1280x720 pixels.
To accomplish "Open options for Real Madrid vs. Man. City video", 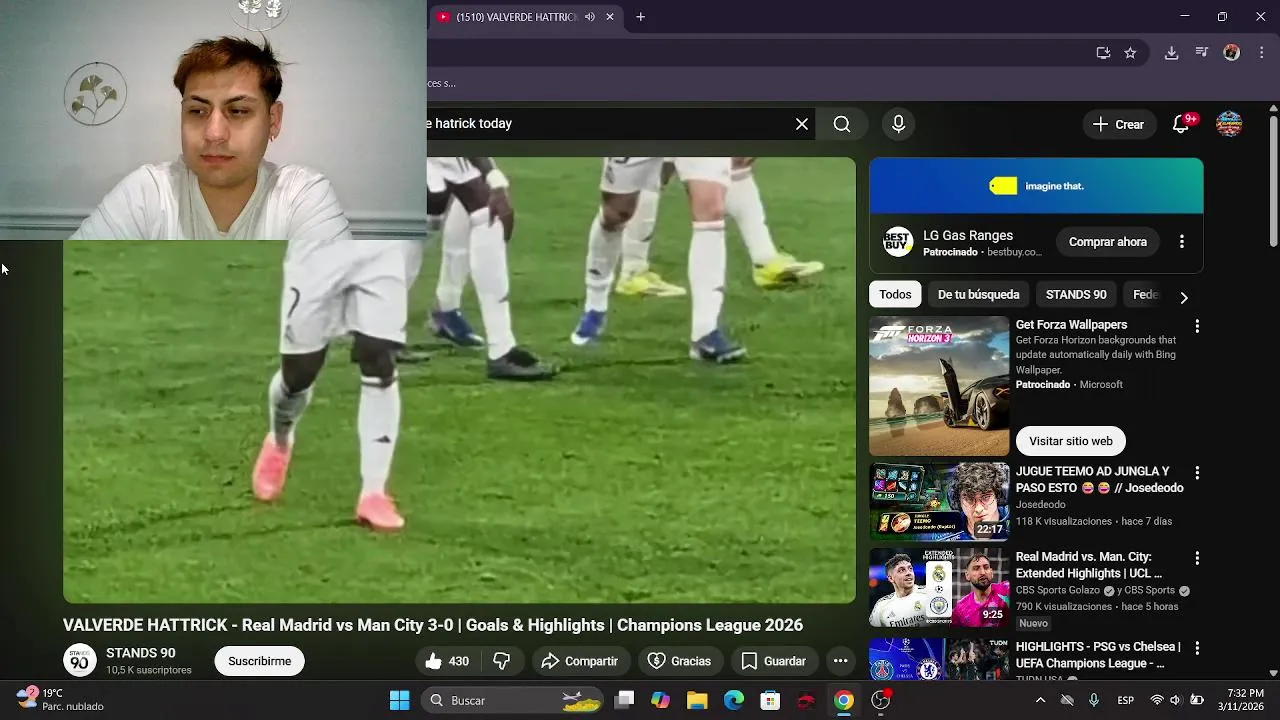I will click(x=1197, y=558).
